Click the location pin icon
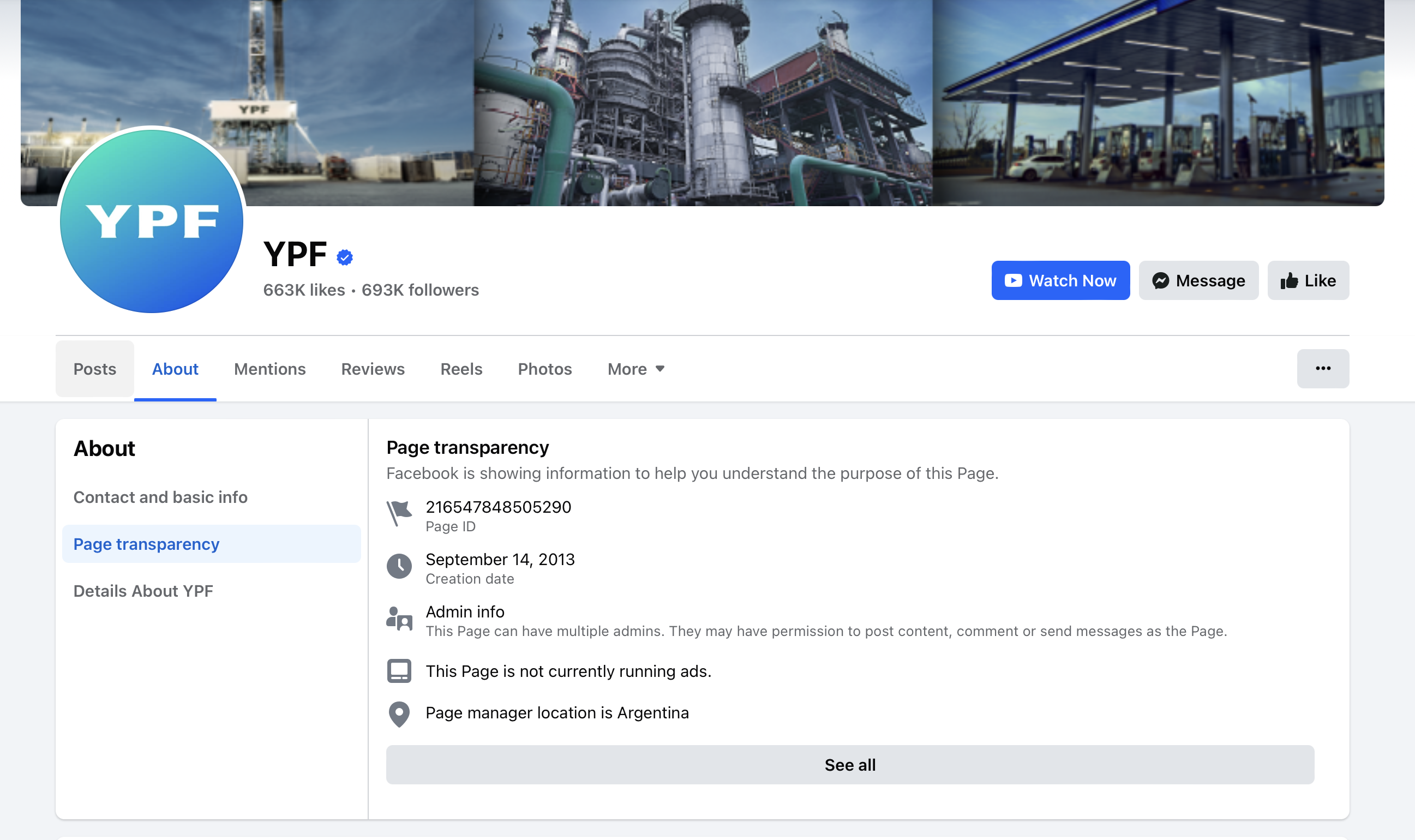The height and width of the screenshot is (840, 1415). click(x=399, y=715)
